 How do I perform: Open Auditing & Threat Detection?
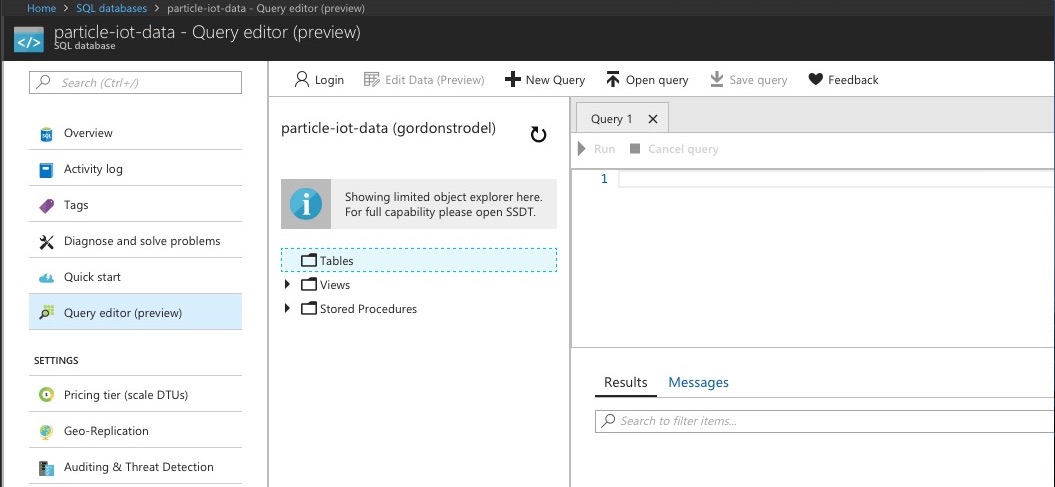point(135,467)
